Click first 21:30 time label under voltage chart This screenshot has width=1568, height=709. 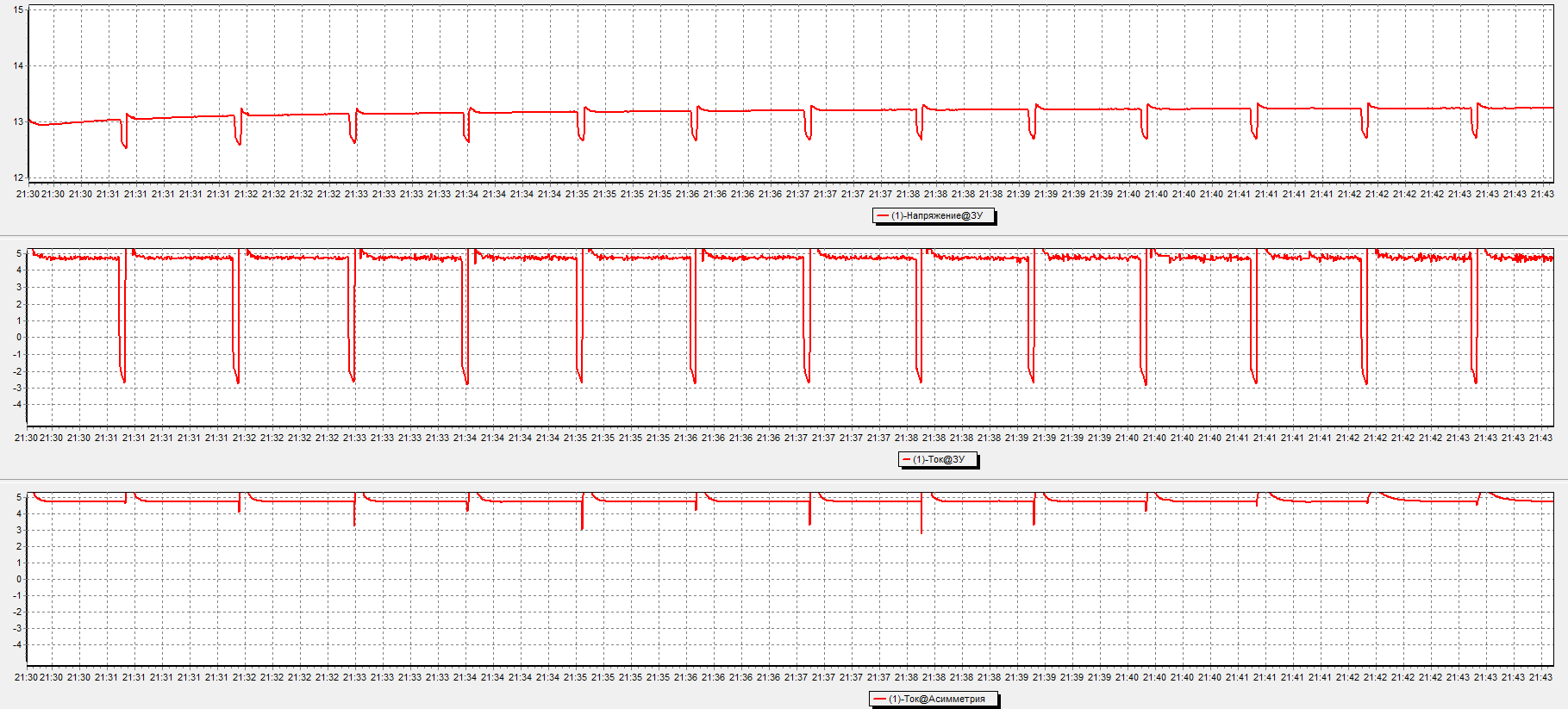point(28,194)
